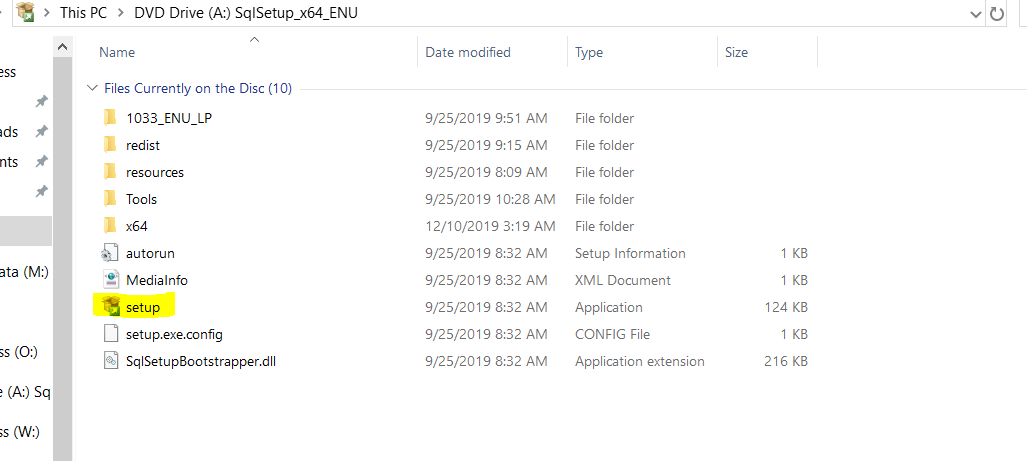Sort files by the Name column header
This screenshot has width=1027, height=461.
click(x=117, y=52)
